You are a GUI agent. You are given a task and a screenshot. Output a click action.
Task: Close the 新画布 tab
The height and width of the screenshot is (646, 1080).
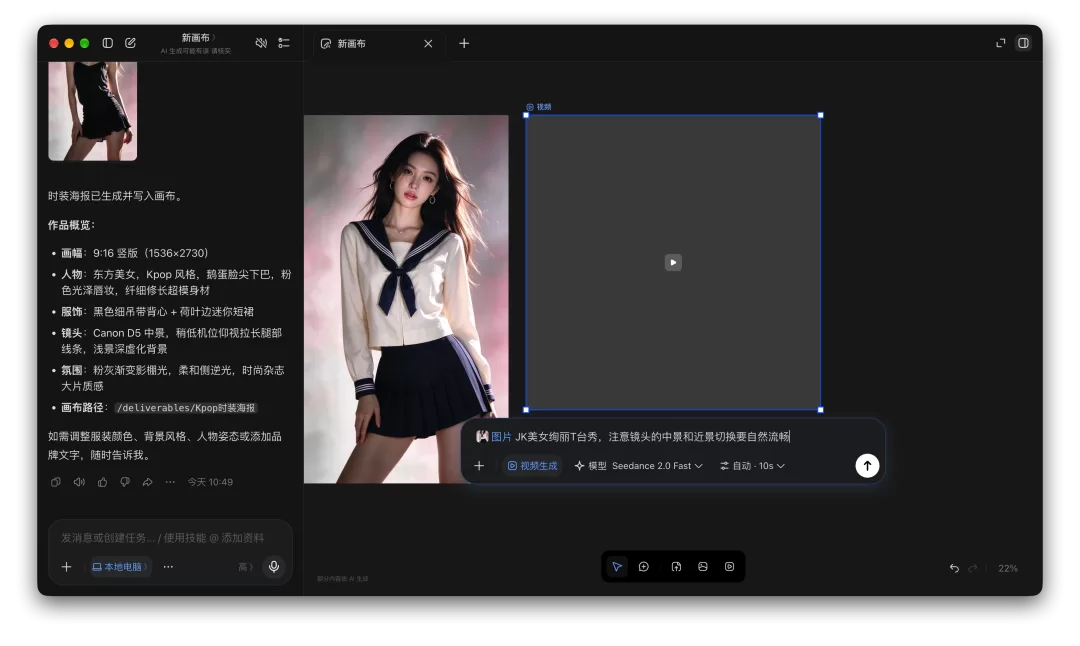click(428, 43)
